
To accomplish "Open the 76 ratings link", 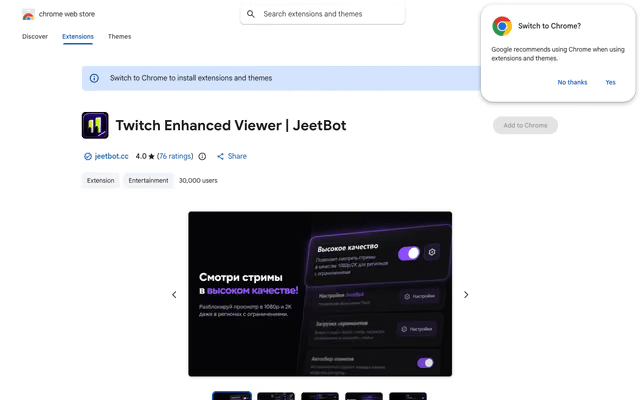I will tap(175, 156).
